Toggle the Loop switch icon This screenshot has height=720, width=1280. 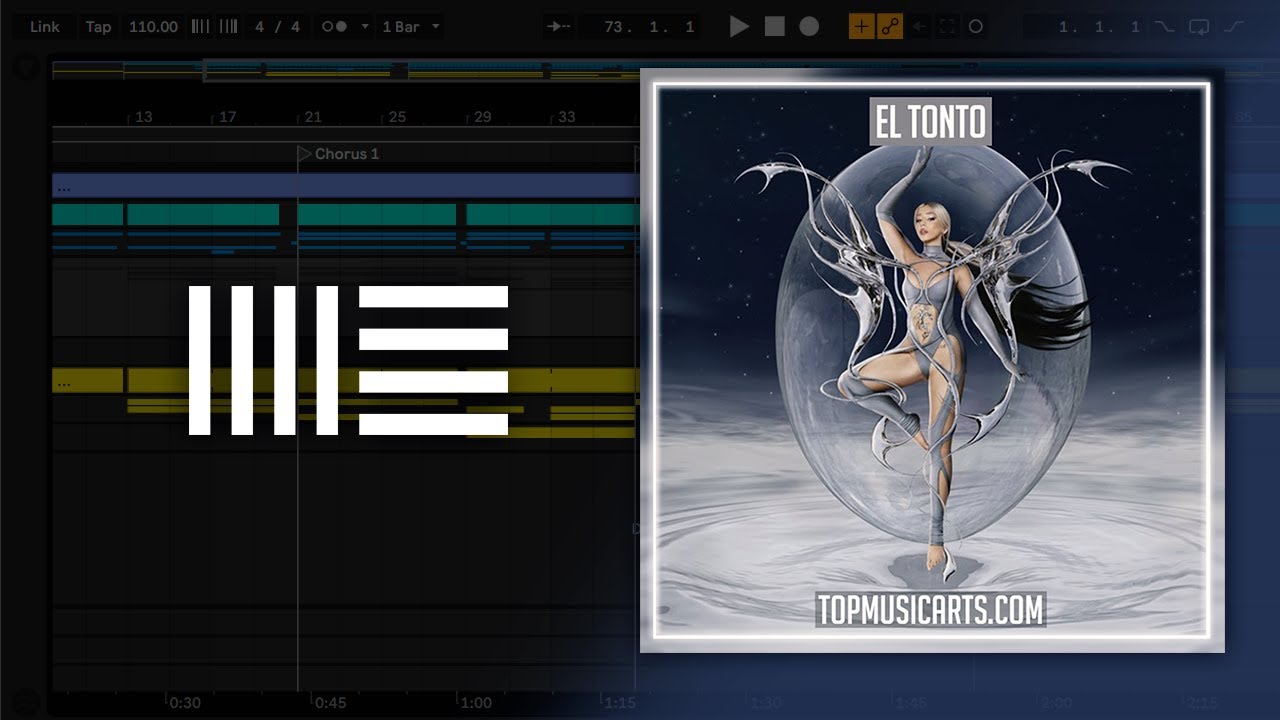[x=1199, y=27]
